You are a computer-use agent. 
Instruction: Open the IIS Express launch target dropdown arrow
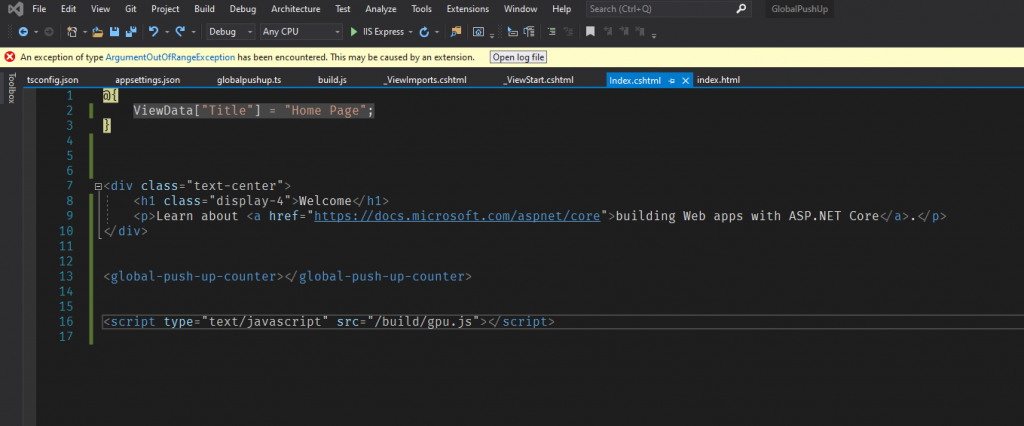[410, 32]
